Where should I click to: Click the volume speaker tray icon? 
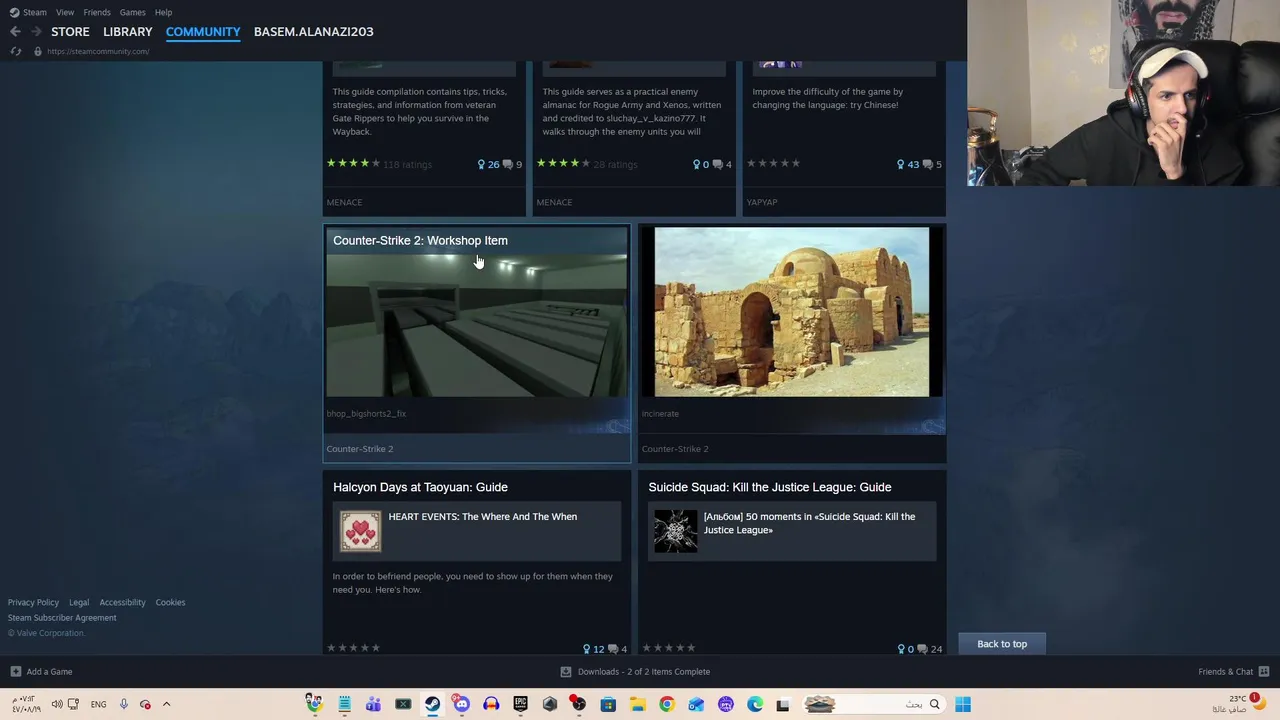click(57, 704)
